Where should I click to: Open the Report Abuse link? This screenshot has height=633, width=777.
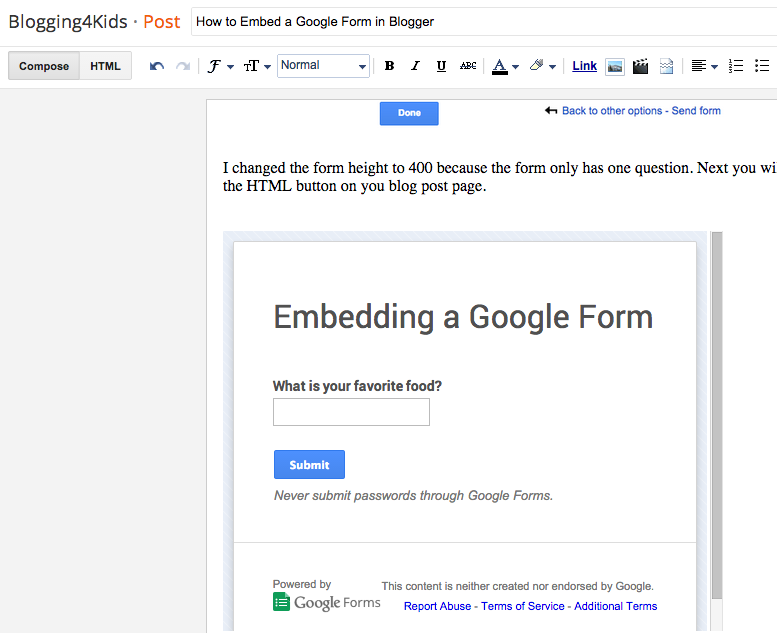(x=437, y=606)
